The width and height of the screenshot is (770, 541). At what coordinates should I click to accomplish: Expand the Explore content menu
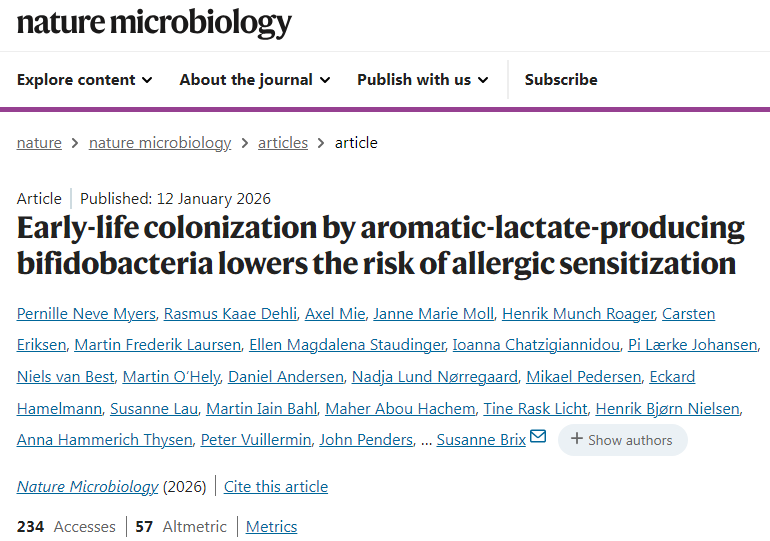pos(85,80)
